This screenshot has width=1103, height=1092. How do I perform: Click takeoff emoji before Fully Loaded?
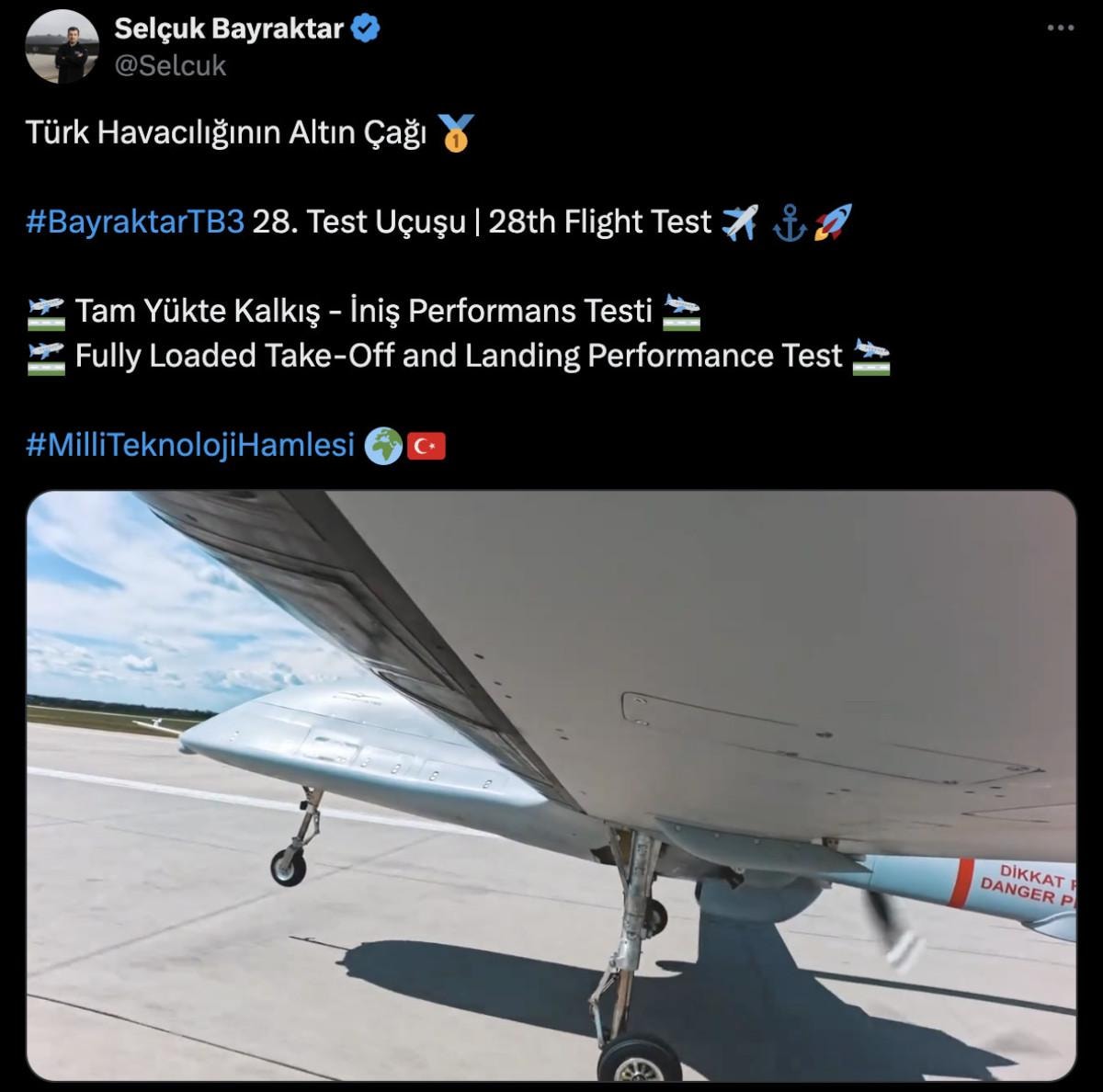click(x=46, y=357)
